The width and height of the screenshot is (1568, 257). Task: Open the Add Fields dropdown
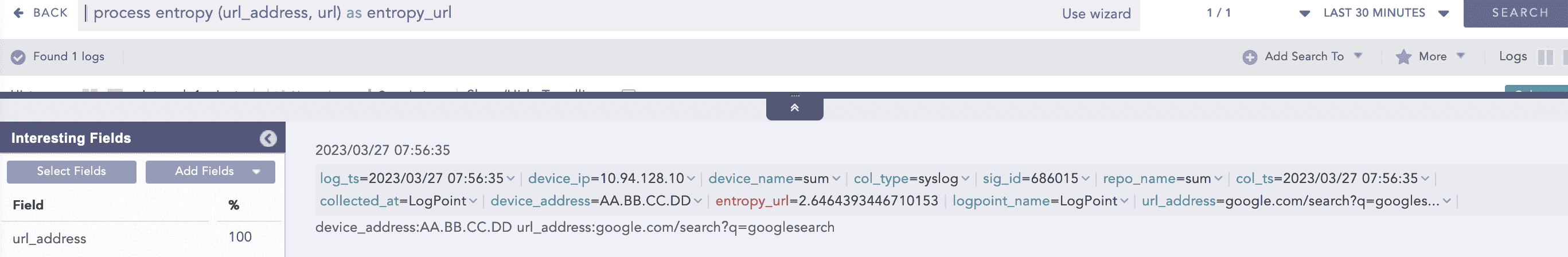pos(256,172)
